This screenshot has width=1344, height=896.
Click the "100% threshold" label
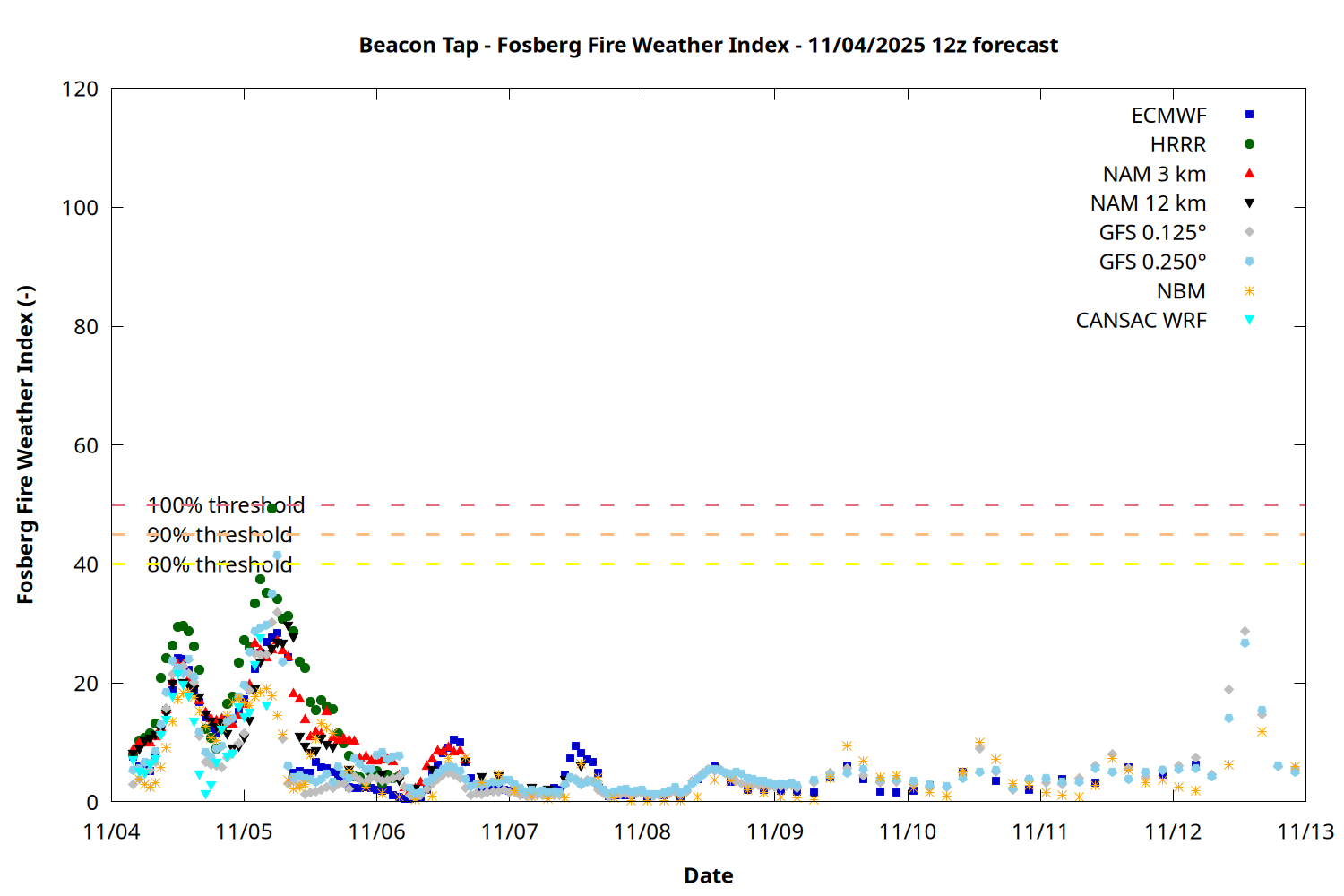[226, 505]
